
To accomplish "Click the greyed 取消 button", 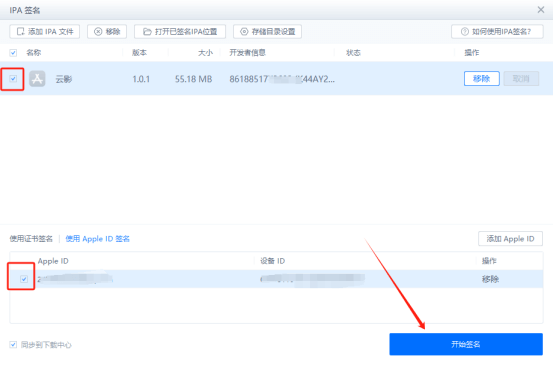I will [521, 79].
